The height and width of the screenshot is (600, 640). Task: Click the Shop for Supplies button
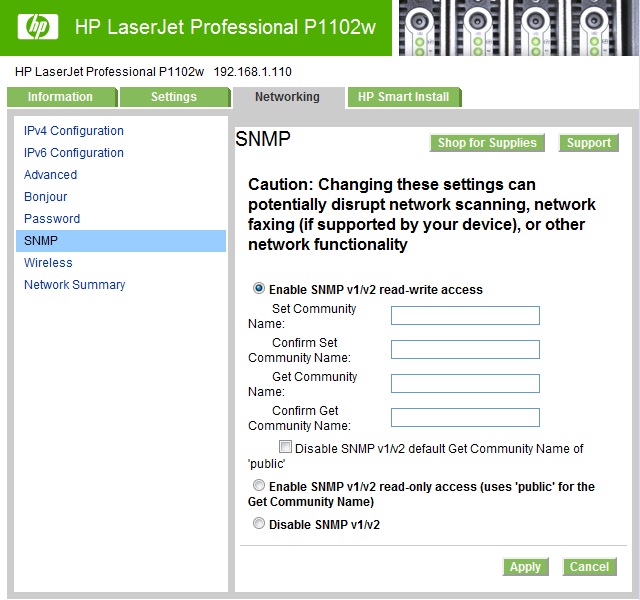coord(487,143)
